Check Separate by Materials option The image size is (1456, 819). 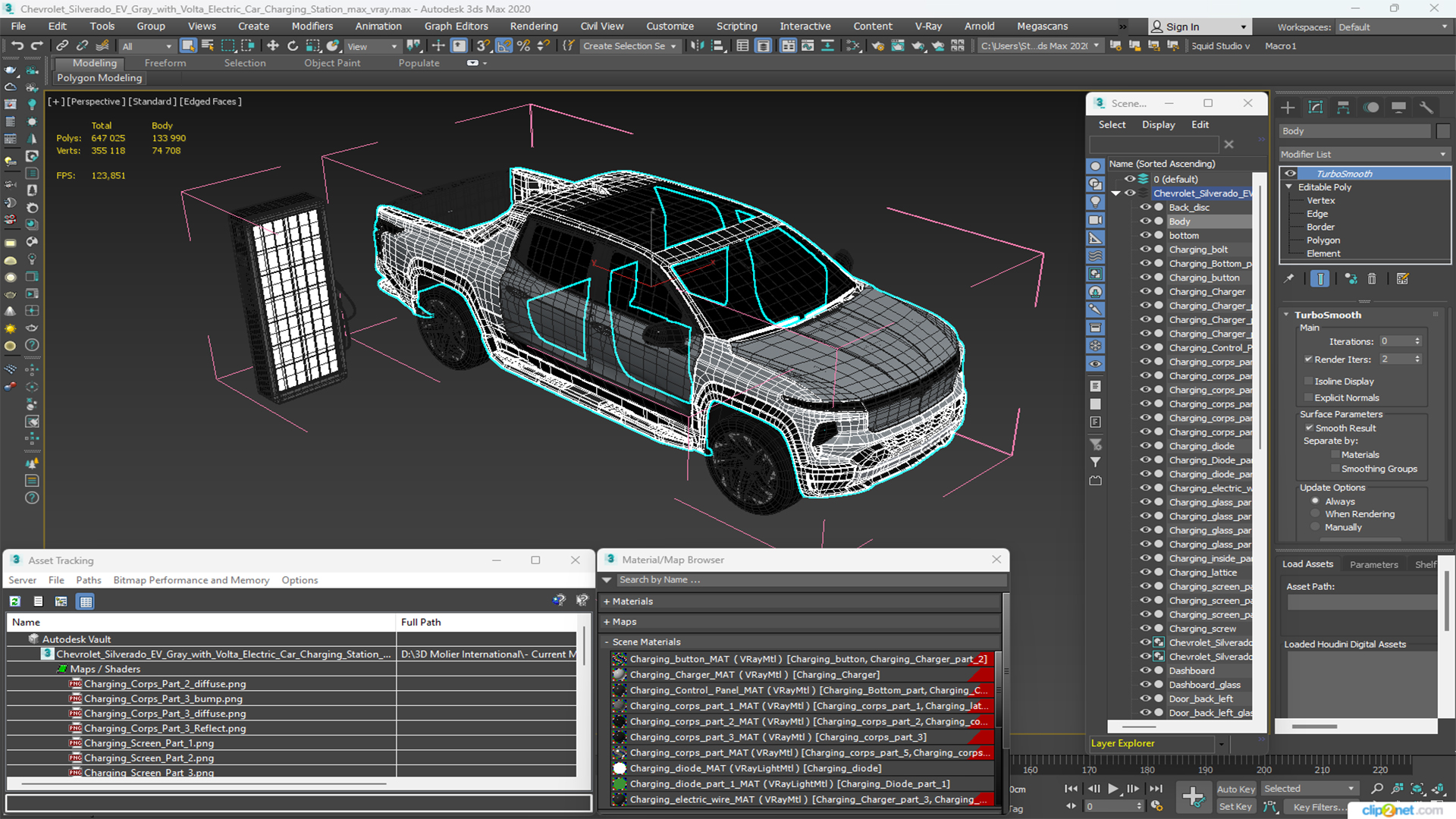click(1335, 455)
